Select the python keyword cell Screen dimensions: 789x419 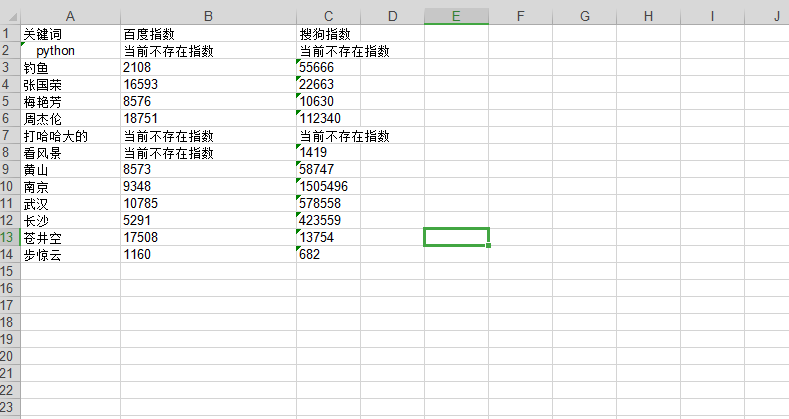(70, 50)
